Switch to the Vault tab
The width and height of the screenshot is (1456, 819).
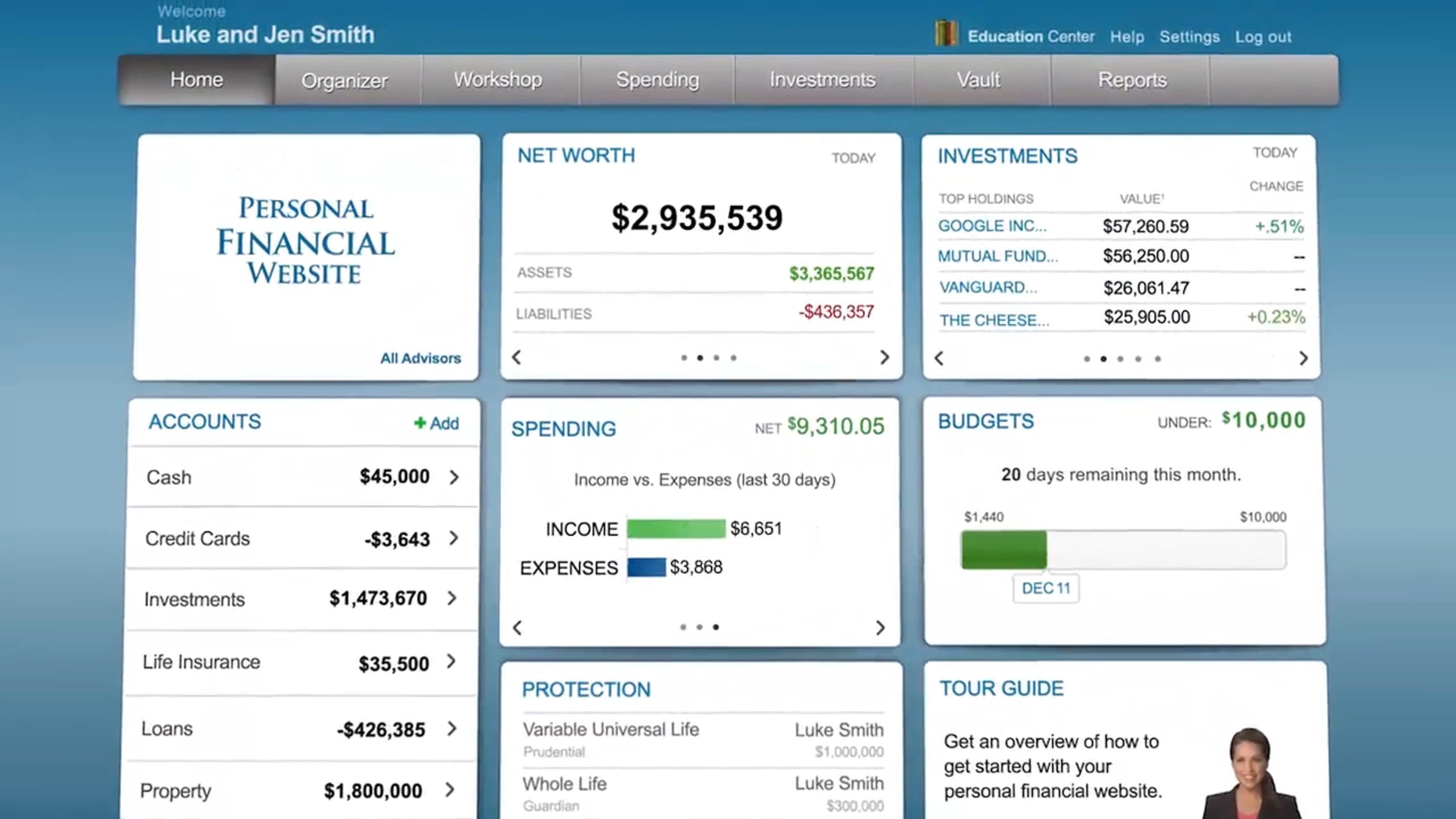[x=978, y=80]
